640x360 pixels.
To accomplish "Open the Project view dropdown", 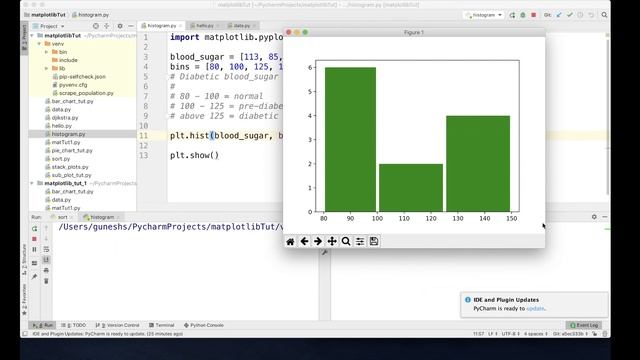I will coord(49,26).
